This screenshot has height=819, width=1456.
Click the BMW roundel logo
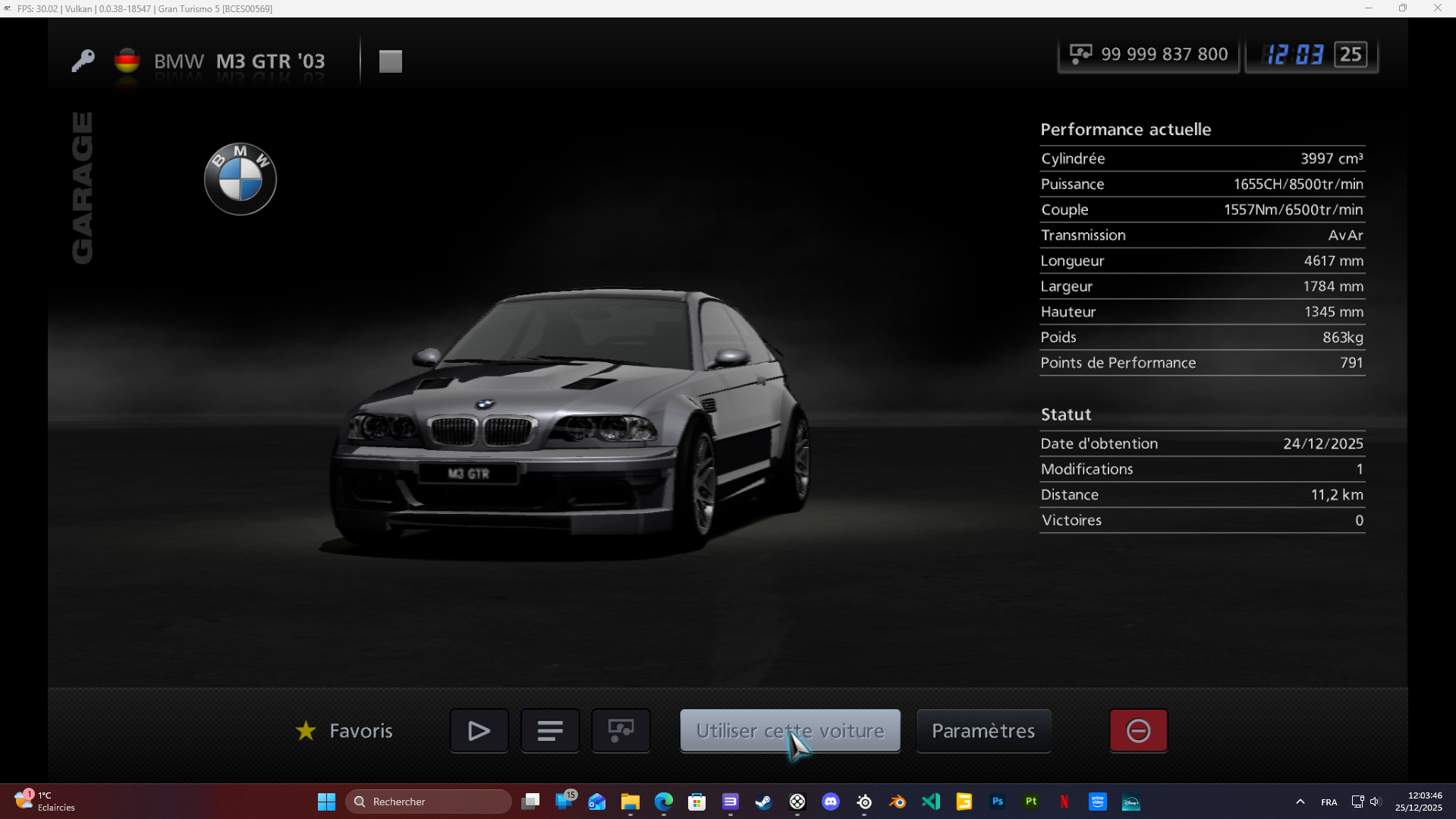[x=241, y=179]
